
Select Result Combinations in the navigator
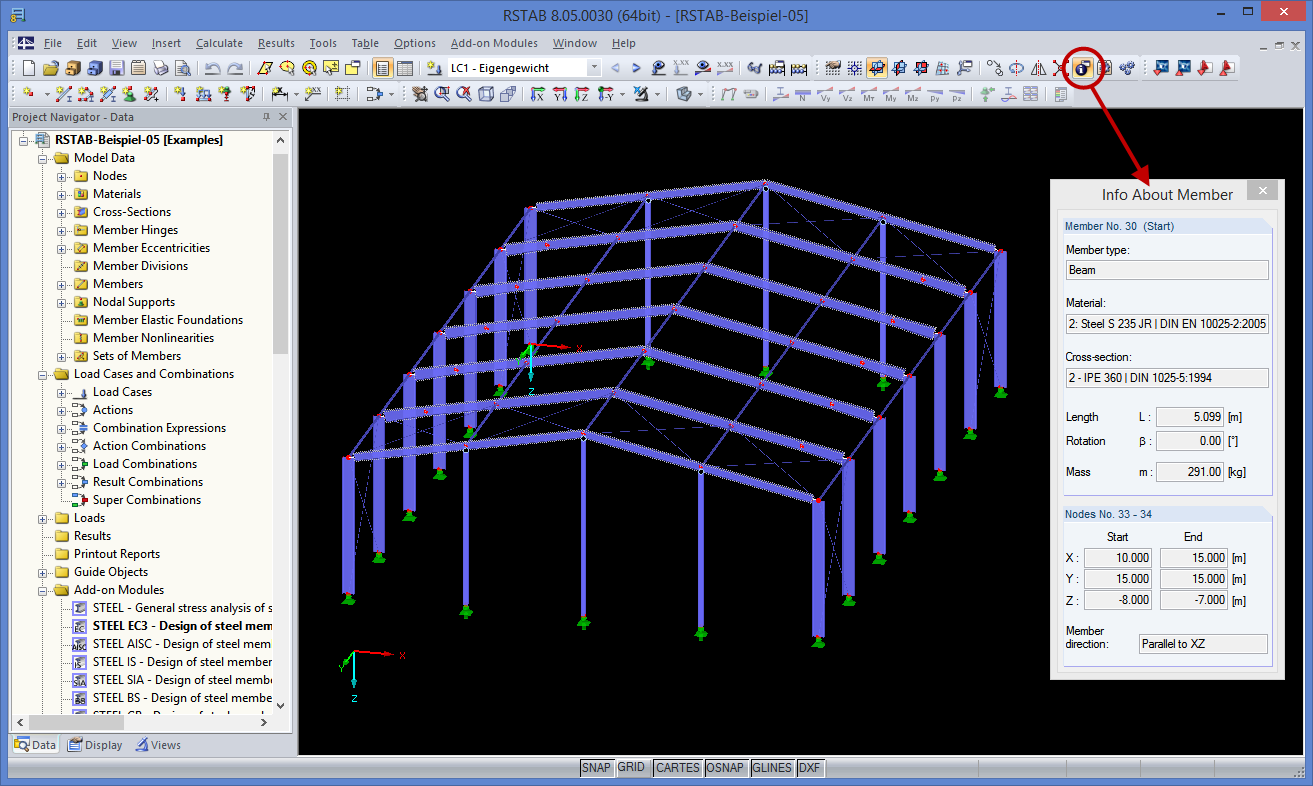point(148,482)
